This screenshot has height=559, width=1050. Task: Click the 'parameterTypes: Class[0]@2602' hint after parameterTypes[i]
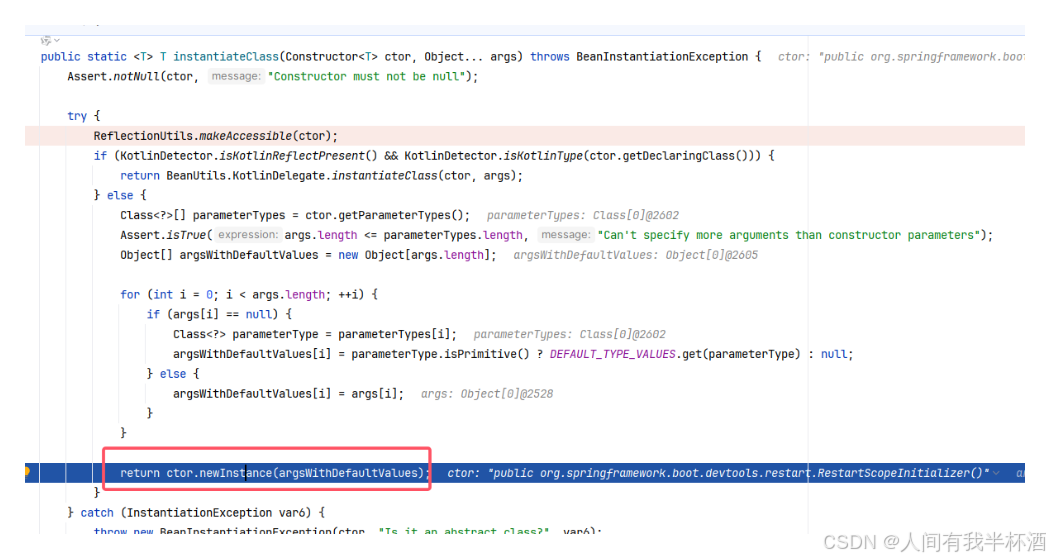point(569,334)
